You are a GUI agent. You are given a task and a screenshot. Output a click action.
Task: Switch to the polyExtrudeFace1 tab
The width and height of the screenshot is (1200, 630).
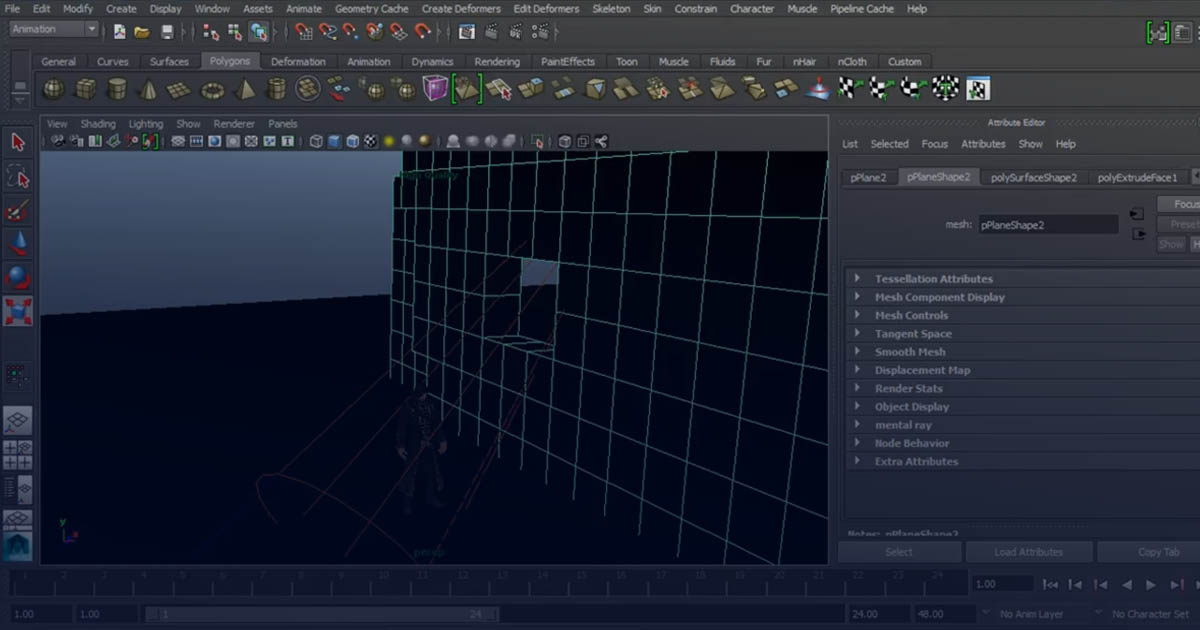point(1140,177)
